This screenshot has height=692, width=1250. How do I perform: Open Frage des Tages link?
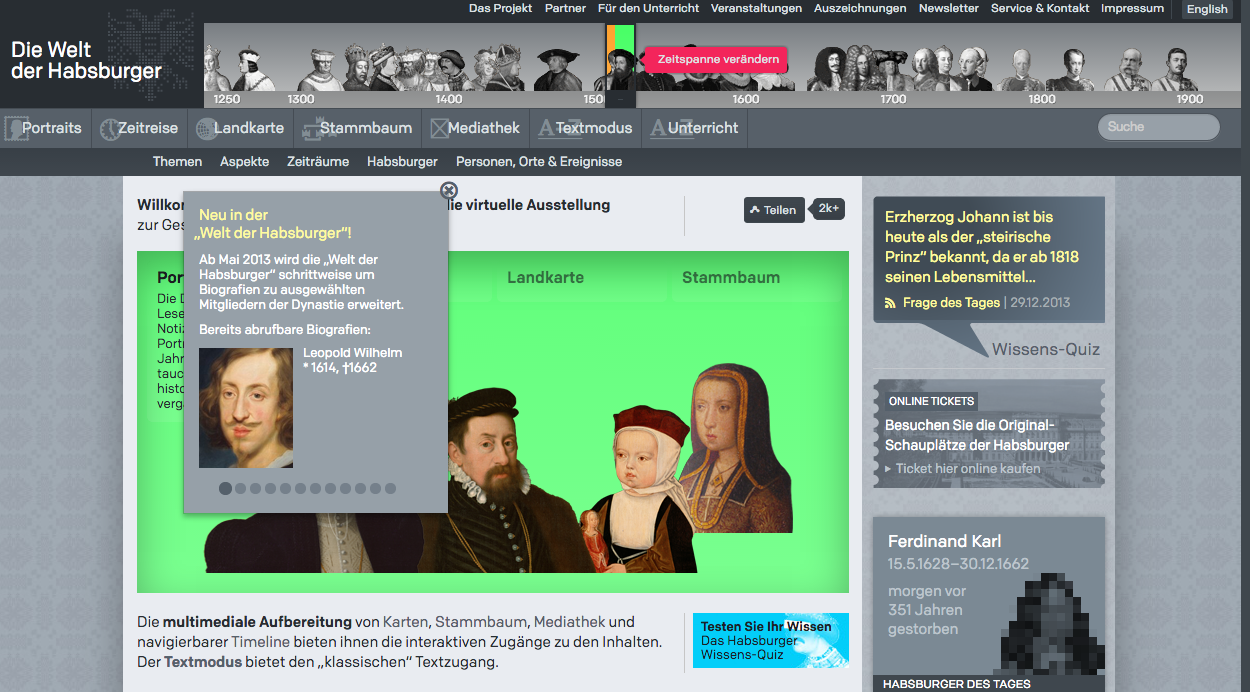(x=951, y=303)
